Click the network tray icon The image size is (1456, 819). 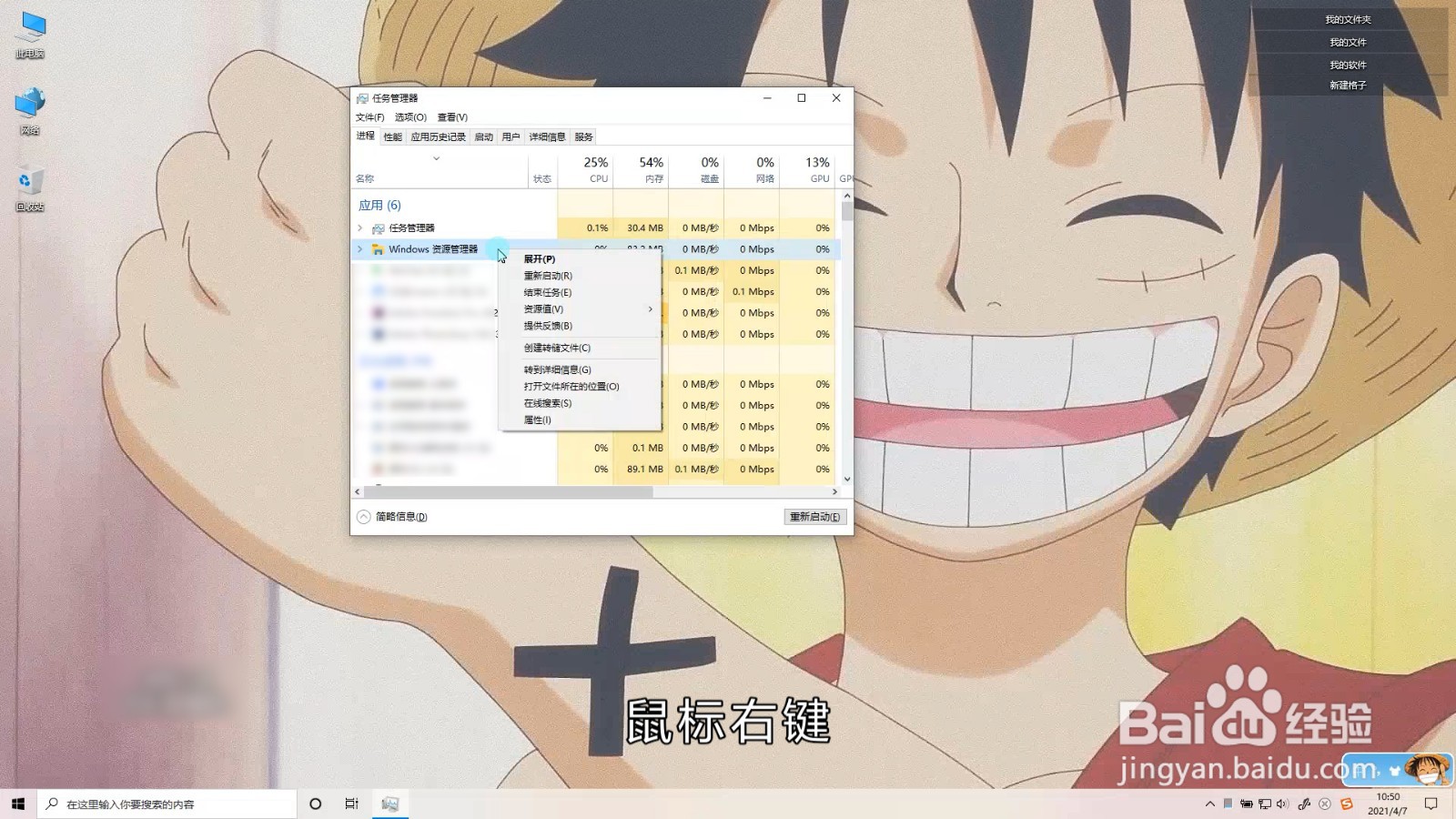(x=1264, y=804)
